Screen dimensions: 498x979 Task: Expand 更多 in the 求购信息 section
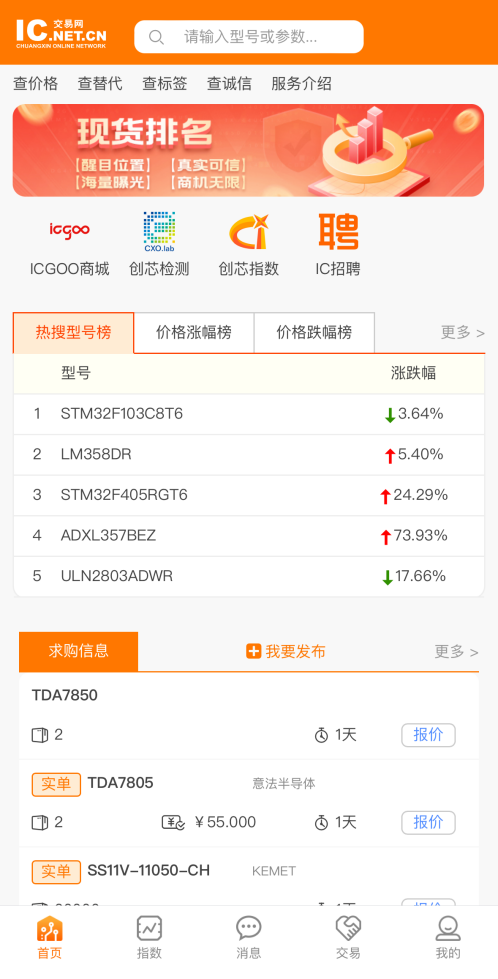pos(456,652)
